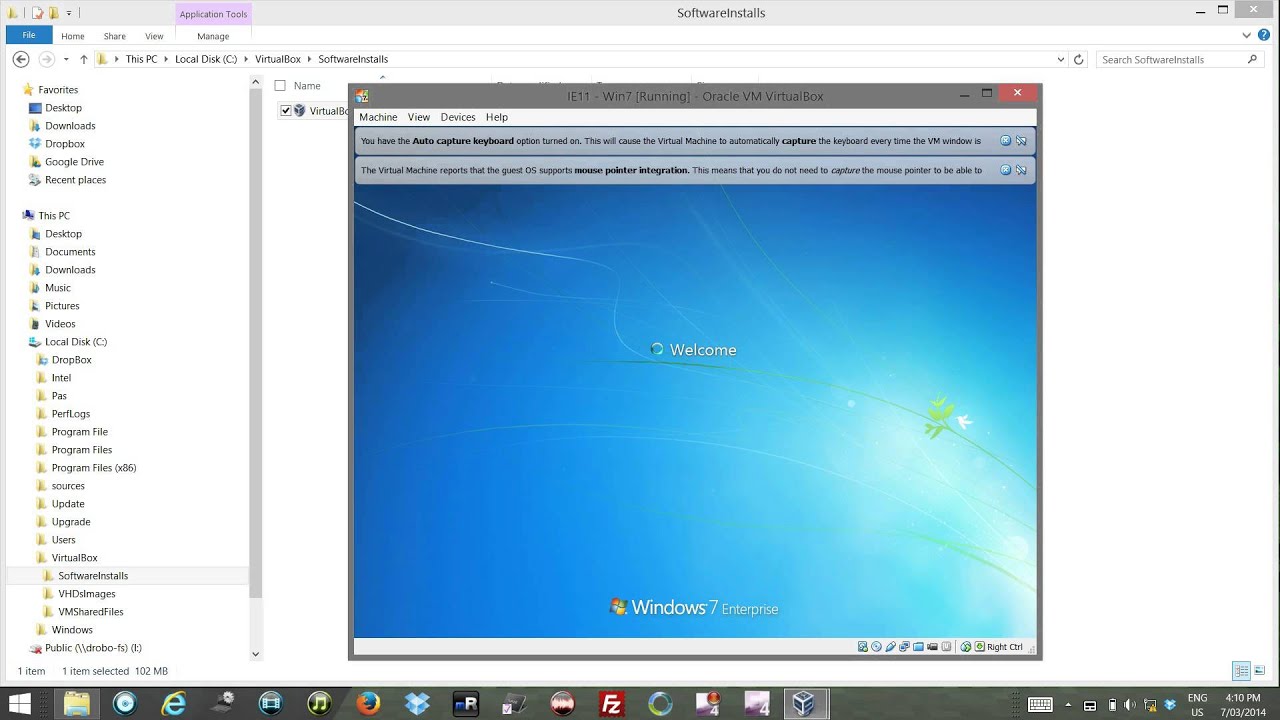This screenshot has height=720, width=1280.
Task: Click keyboard capture icon beside Right Ctrl
Action: pos(980,647)
